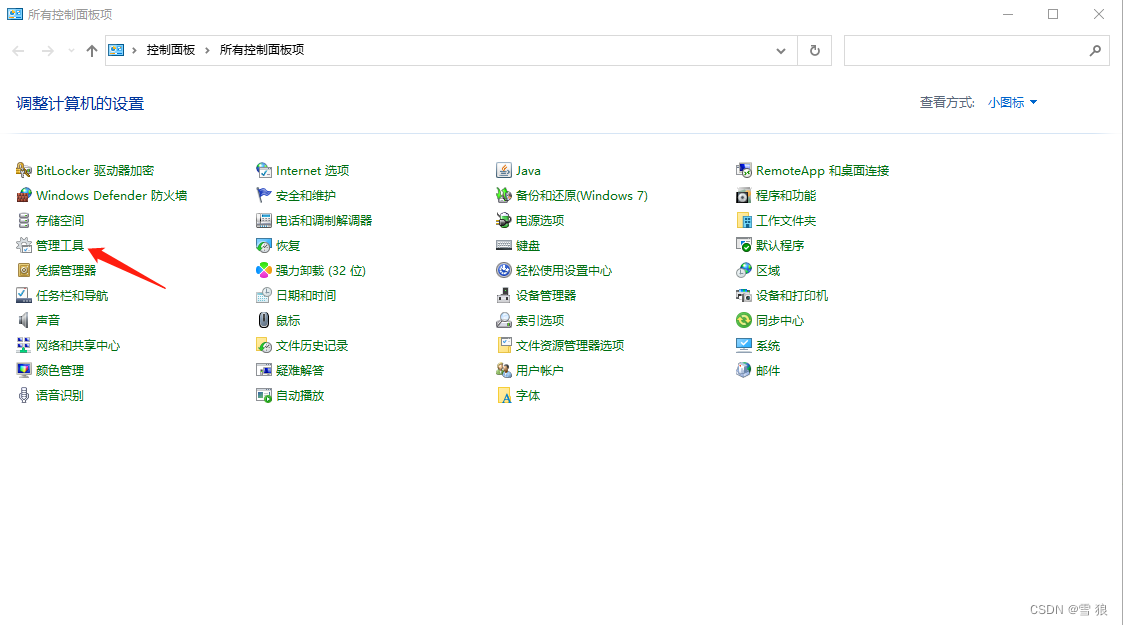Open the 小图标 view mode dropdown
Viewport: 1123px width, 625px height.
click(x=1013, y=102)
